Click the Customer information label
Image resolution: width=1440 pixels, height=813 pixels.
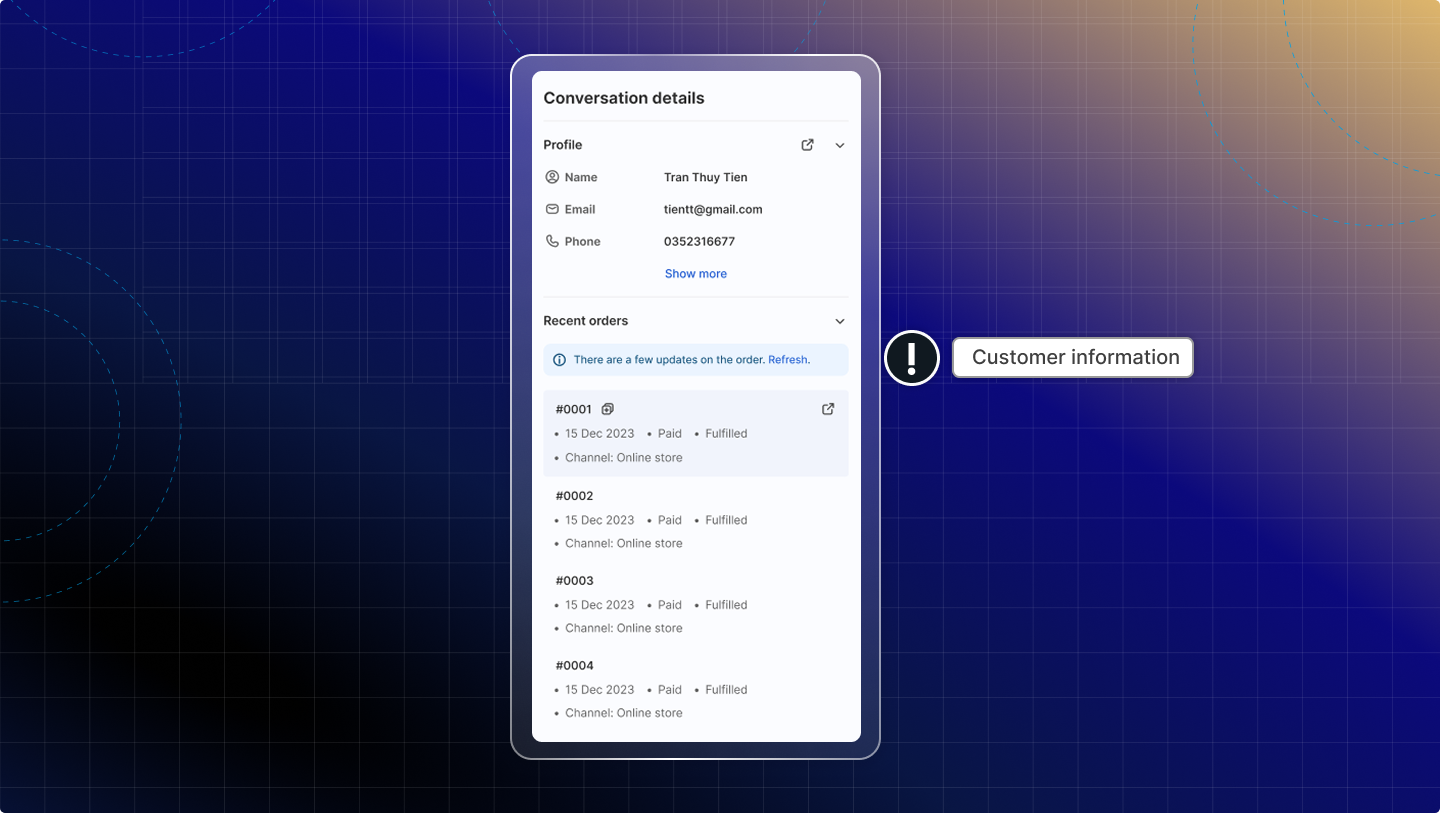pos(1074,357)
